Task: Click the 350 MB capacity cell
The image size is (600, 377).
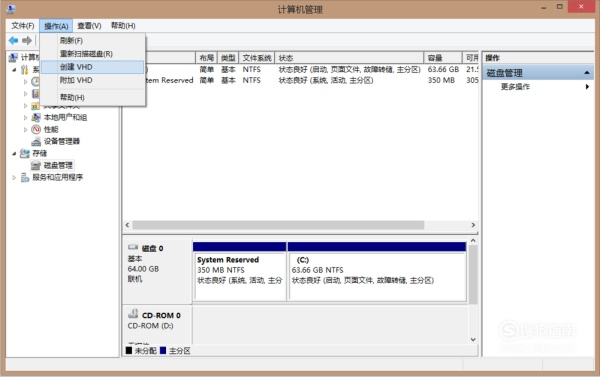Action: point(441,80)
